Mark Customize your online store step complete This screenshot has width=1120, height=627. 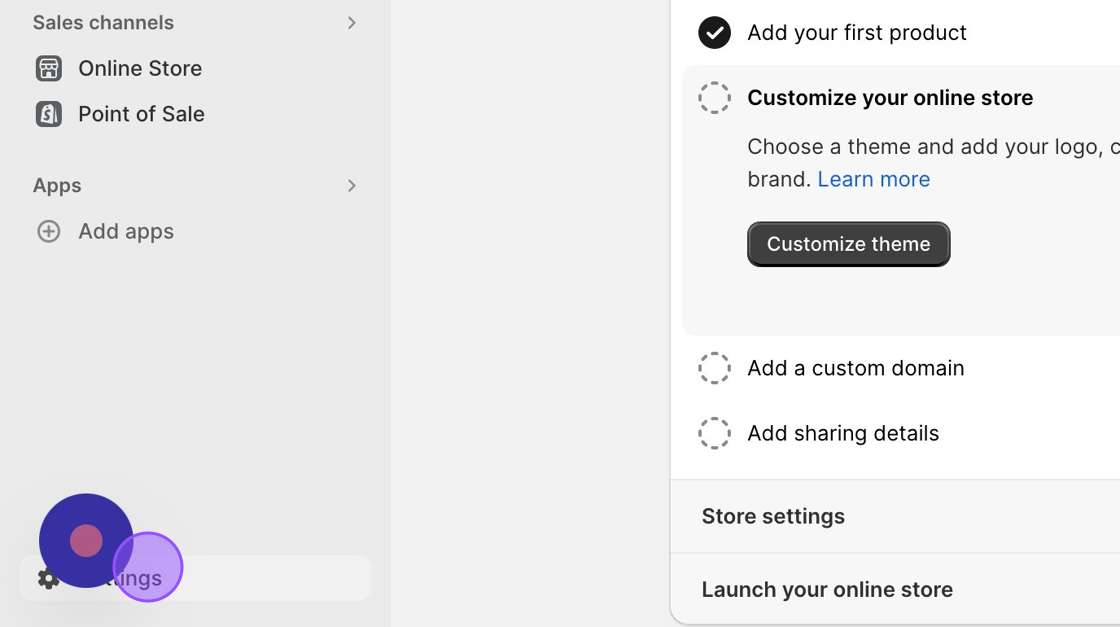pos(714,98)
